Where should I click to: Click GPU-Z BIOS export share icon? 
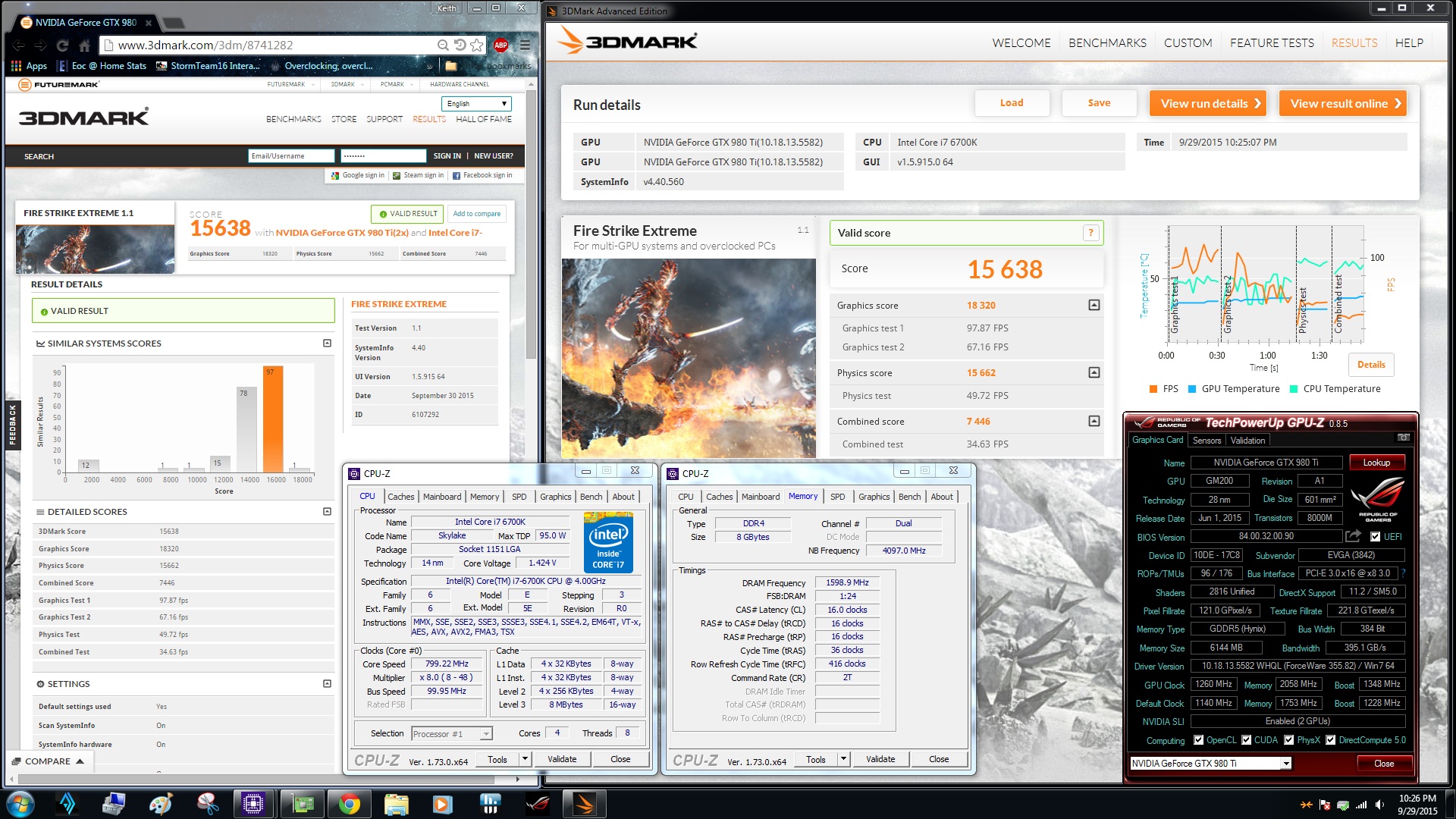(x=1353, y=536)
